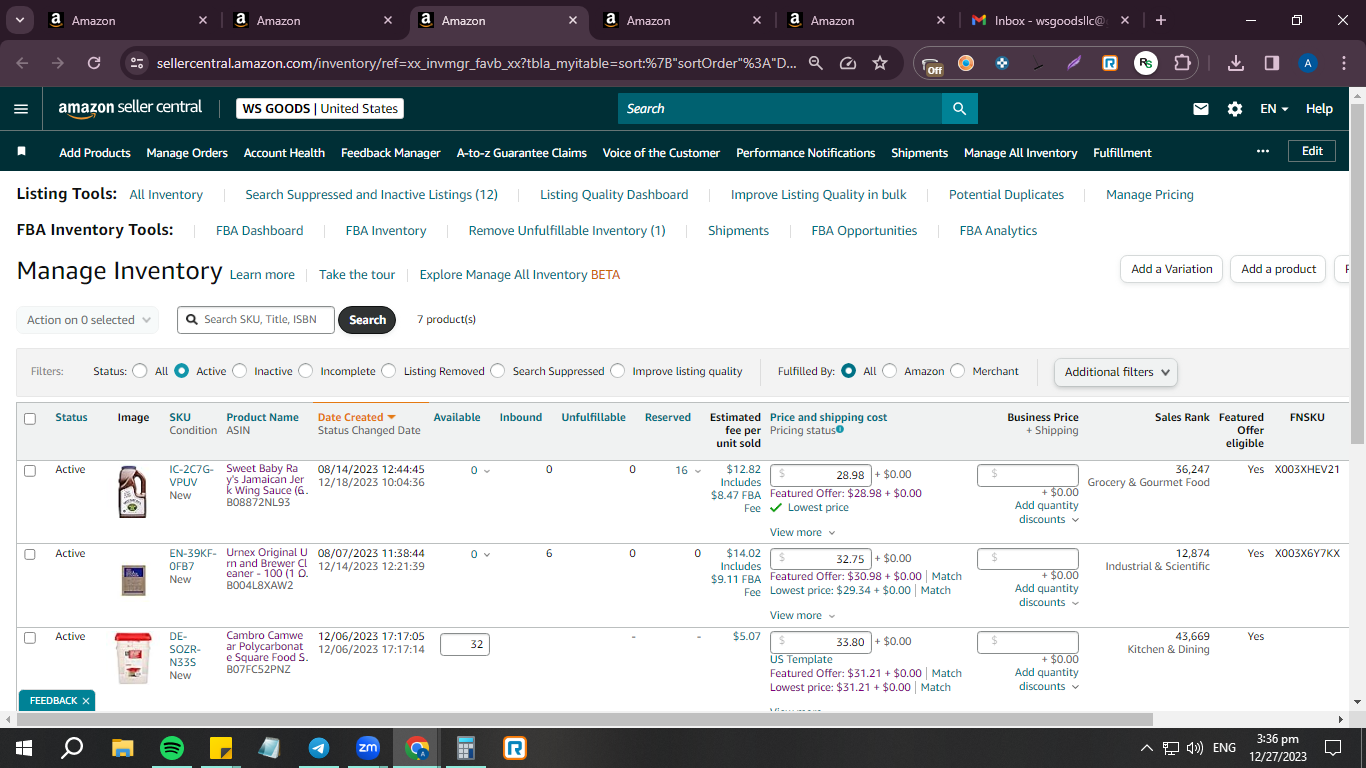Focus the Search SKU, Title, ISBN field
This screenshot has width=1366, height=768.
256,320
